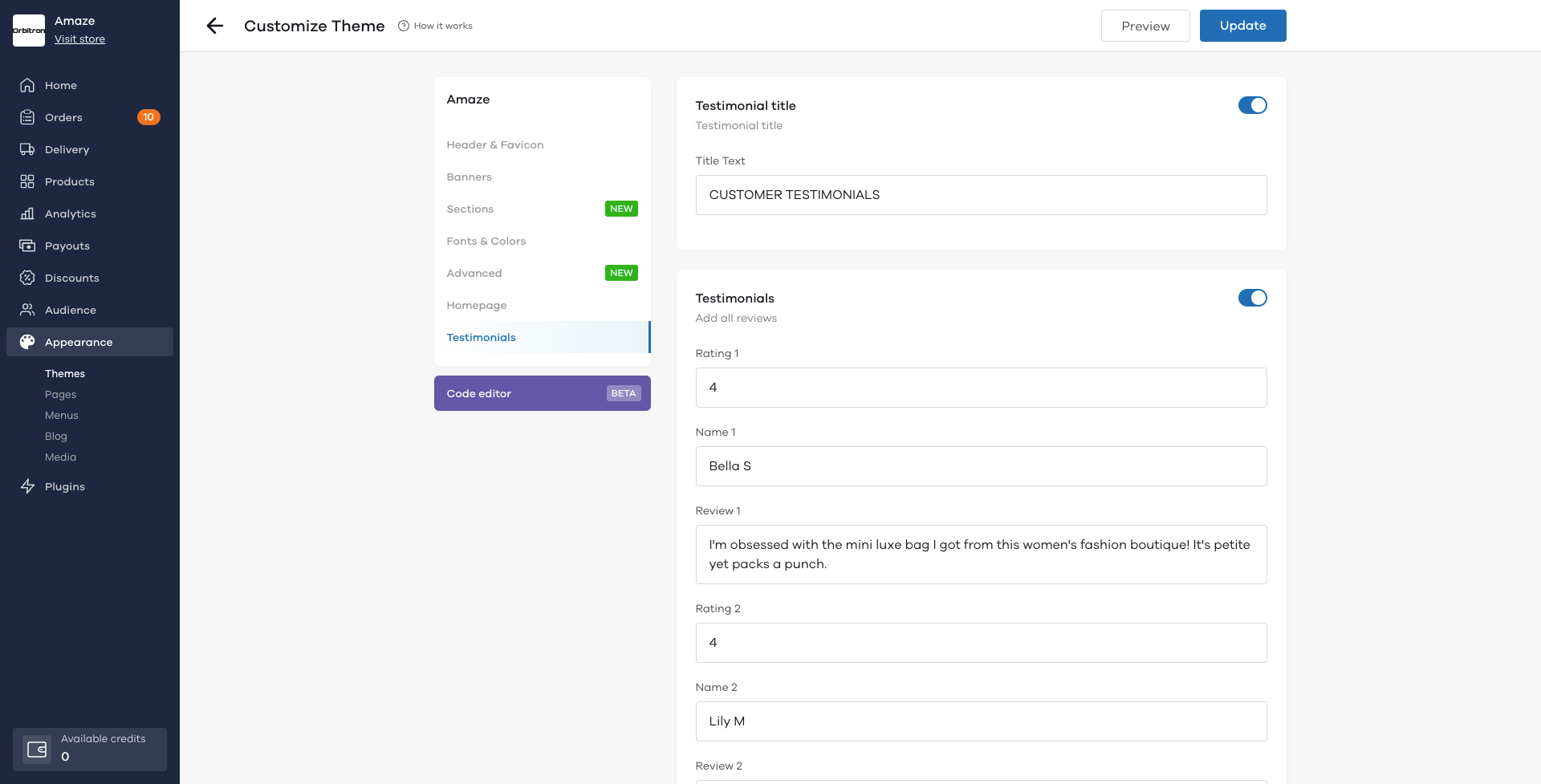
Task: Click the How it works link text
Action: 443,26
